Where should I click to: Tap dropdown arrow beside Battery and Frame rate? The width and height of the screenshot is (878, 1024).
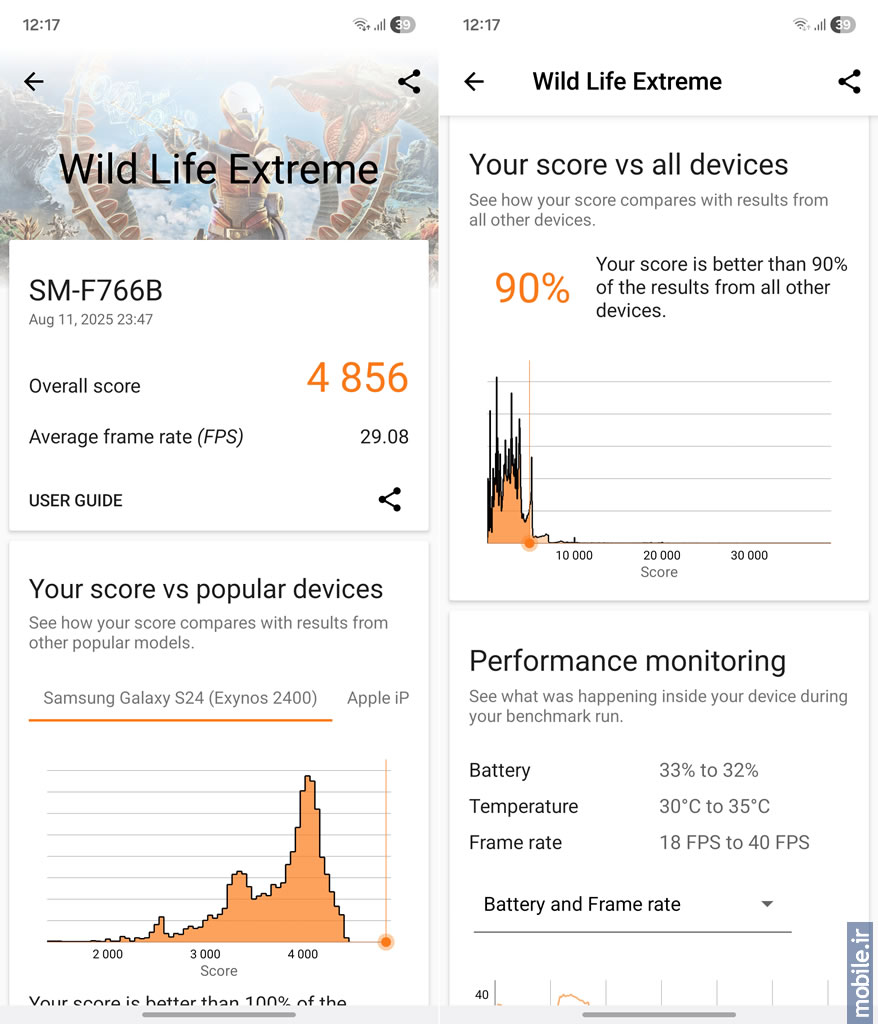(x=768, y=904)
